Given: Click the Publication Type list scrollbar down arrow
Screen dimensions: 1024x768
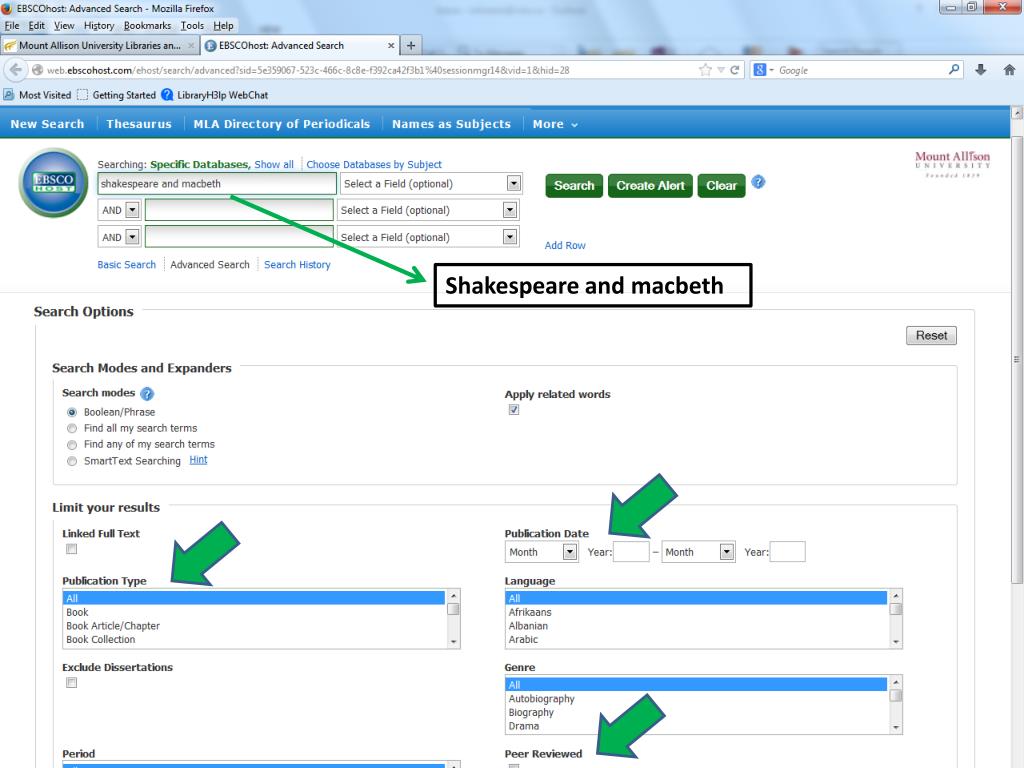Looking at the screenshot, I should 453,642.
